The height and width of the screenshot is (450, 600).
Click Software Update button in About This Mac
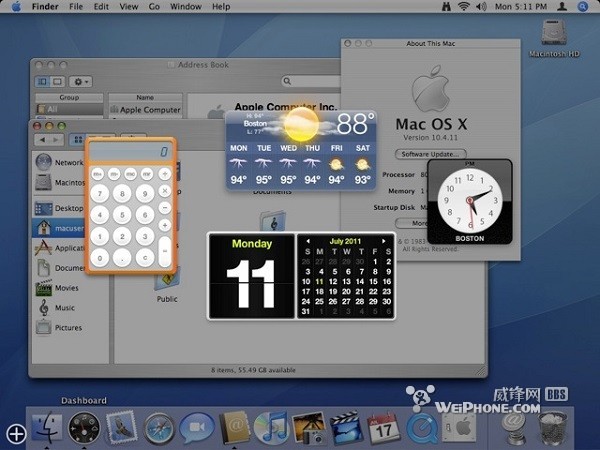pos(430,154)
